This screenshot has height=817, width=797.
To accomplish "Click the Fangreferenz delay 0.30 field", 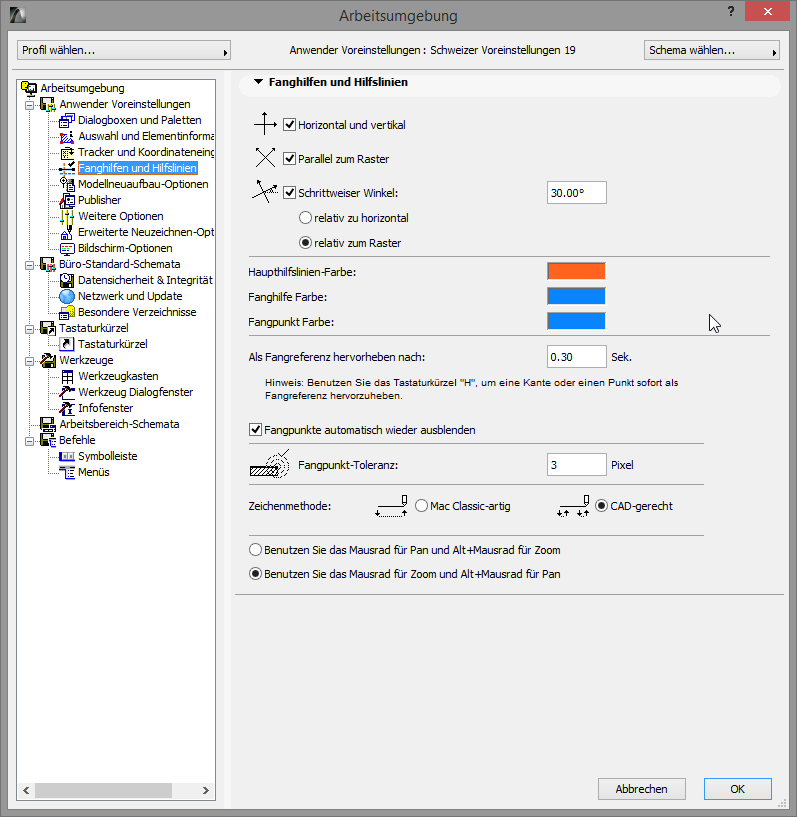I will (x=577, y=357).
